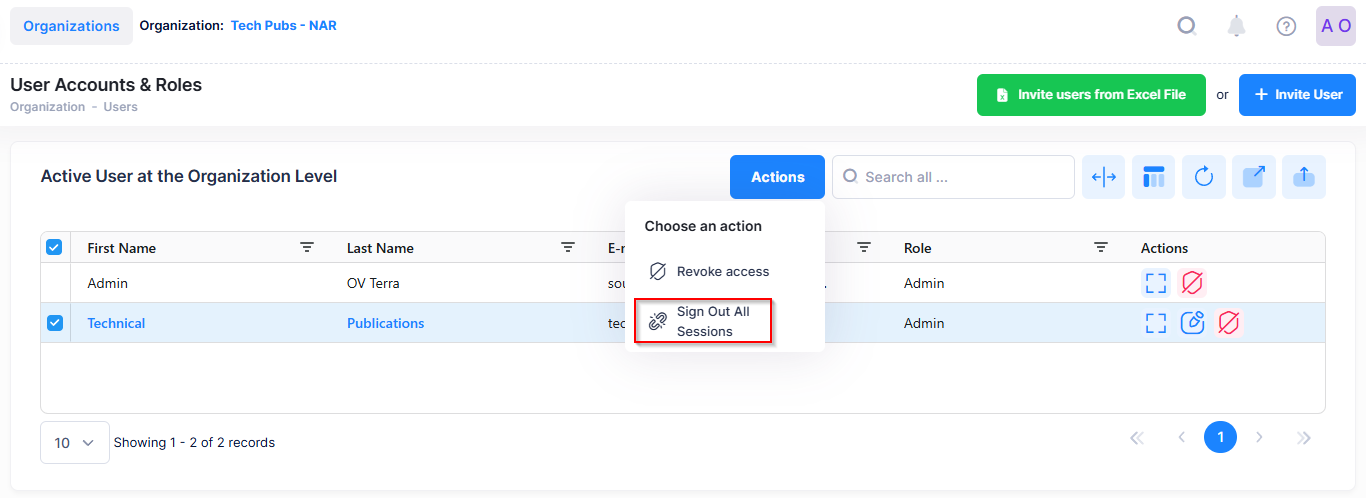Open the First Name column filter
The height and width of the screenshot is (498, 1366).
(307, 247)
